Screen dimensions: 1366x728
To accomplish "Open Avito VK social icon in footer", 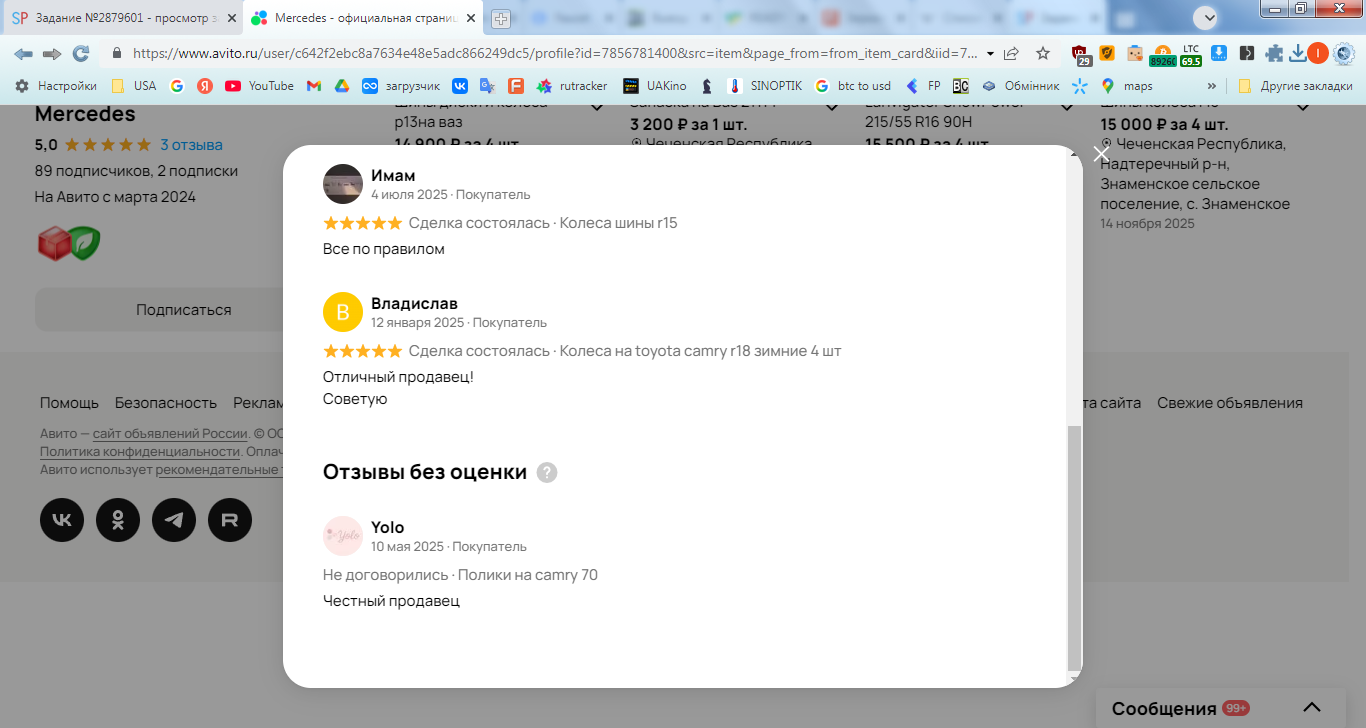I will pyautogui.click(x=62, y=520).
